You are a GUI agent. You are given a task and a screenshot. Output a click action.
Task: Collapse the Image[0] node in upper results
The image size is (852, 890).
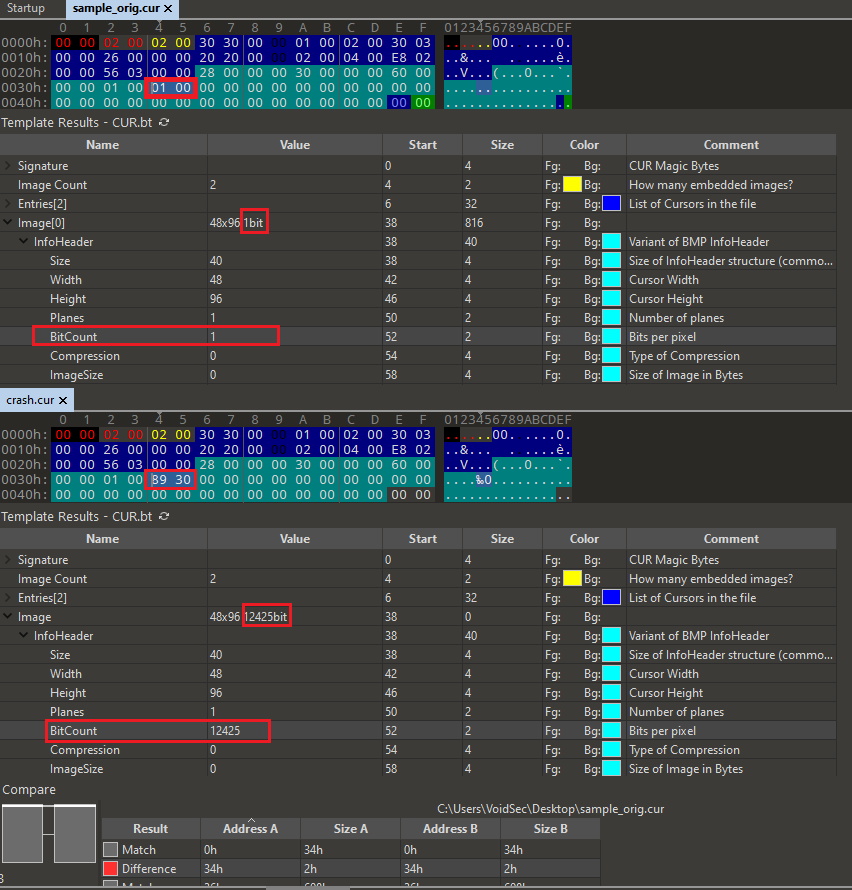click(9, 223)
